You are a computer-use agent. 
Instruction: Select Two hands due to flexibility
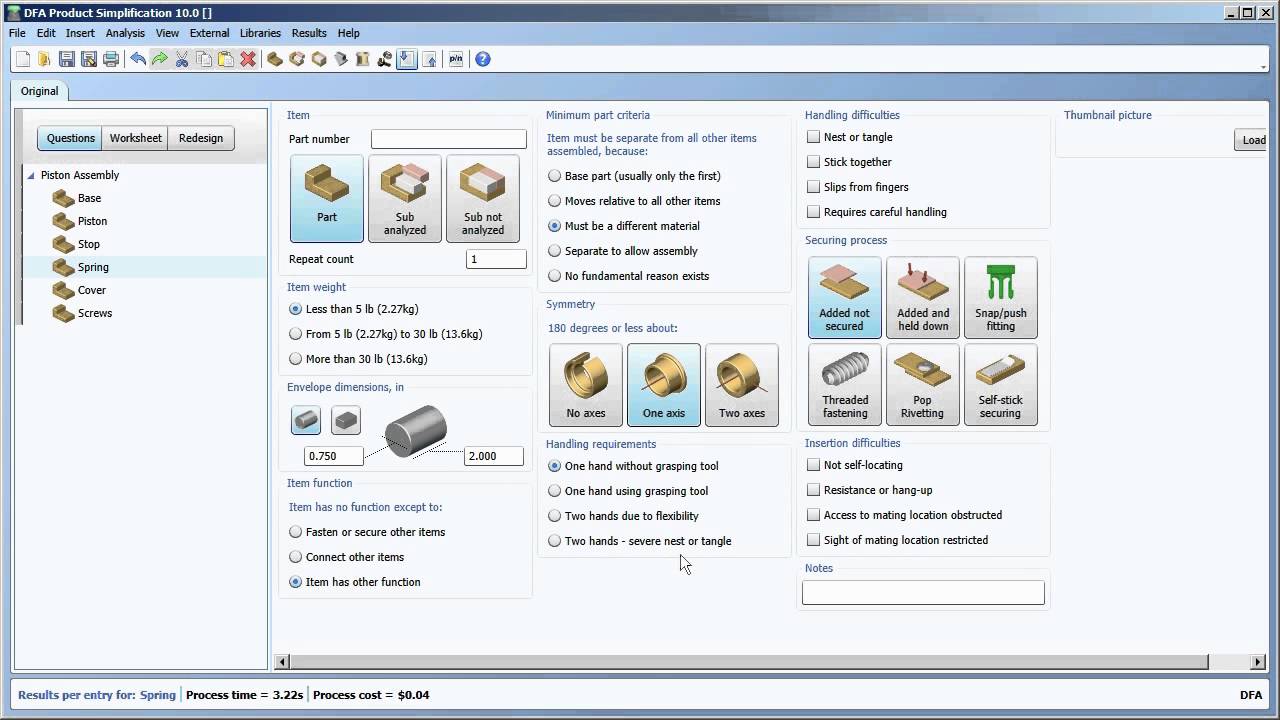point(623,516)
